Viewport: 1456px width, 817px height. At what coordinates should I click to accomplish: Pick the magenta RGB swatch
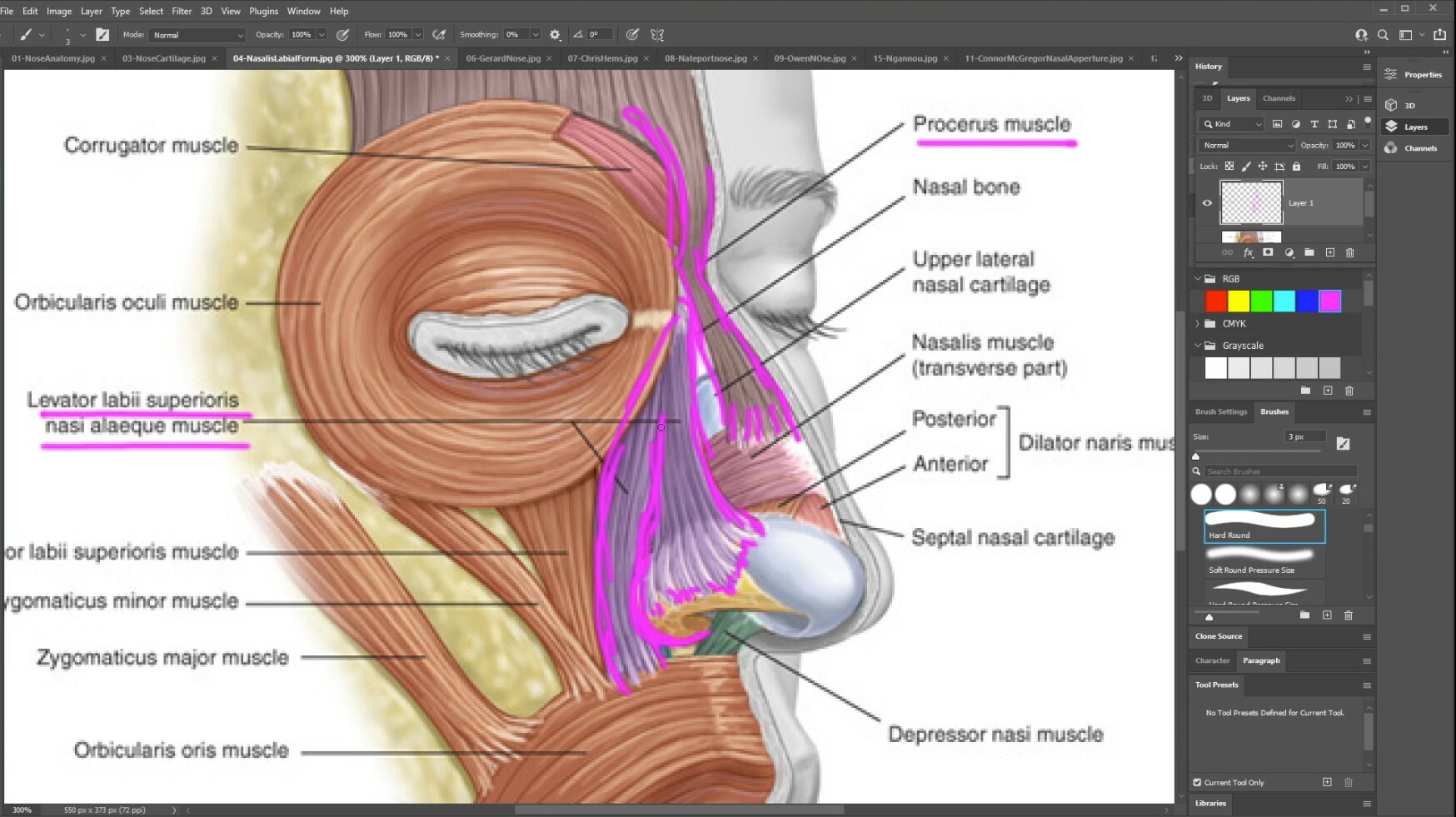[1330, 301]
